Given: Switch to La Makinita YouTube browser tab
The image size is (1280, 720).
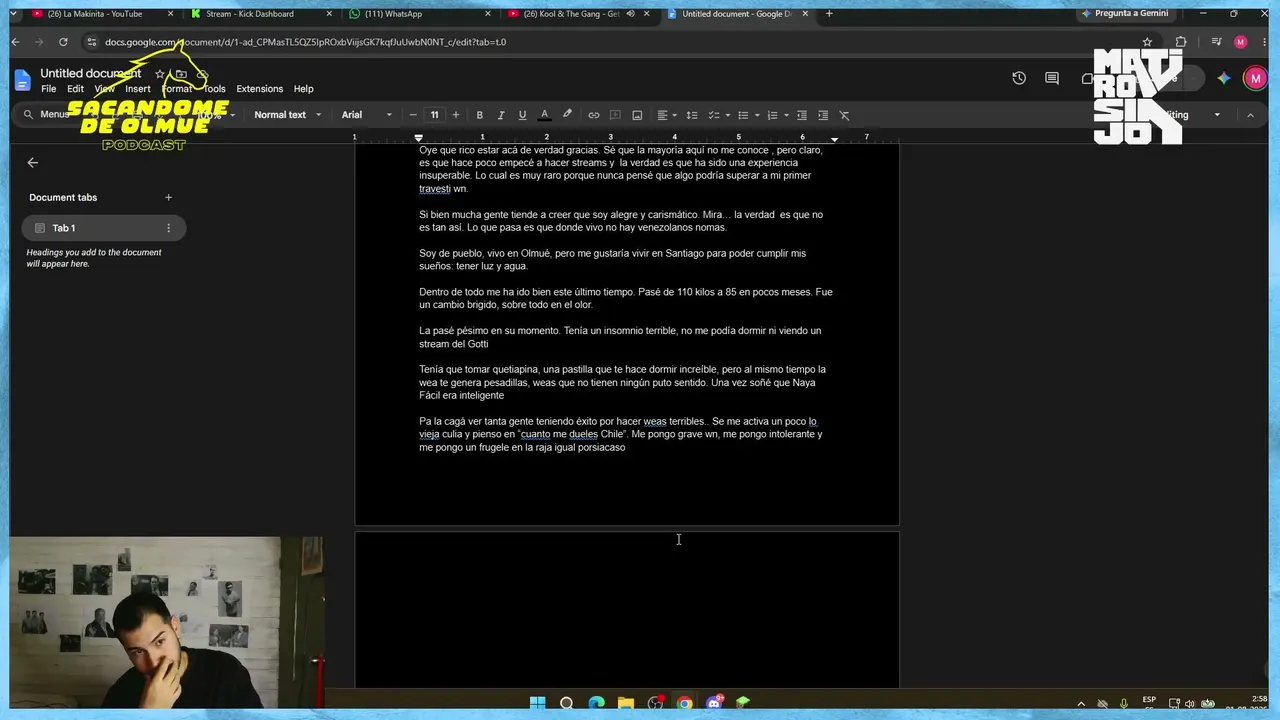Looking at the screenshot, I should (100, 14).
